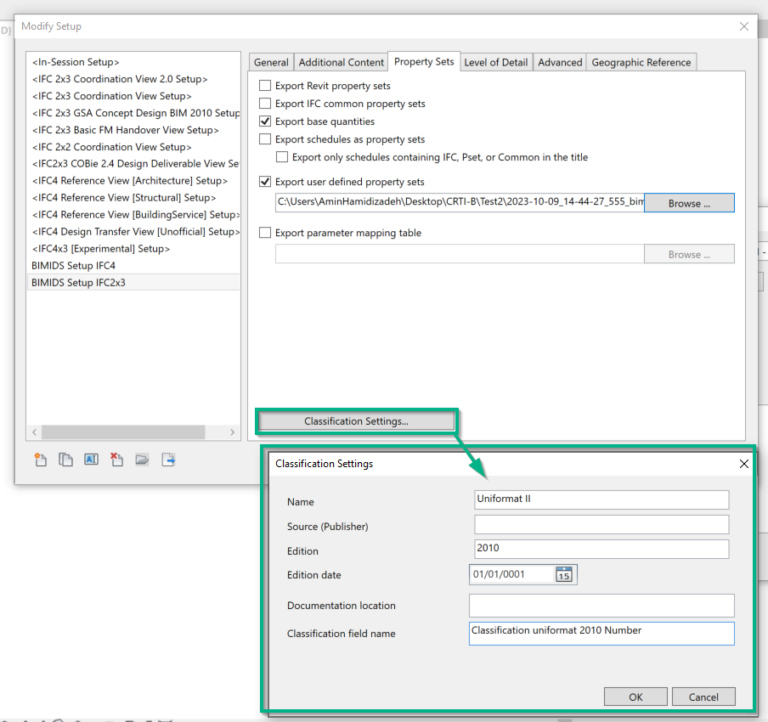The width and height of the screenshot is (768, 722).
Task: Open the Geographic Reference tab
Action: pyautogui.click(x=640, y=62)
